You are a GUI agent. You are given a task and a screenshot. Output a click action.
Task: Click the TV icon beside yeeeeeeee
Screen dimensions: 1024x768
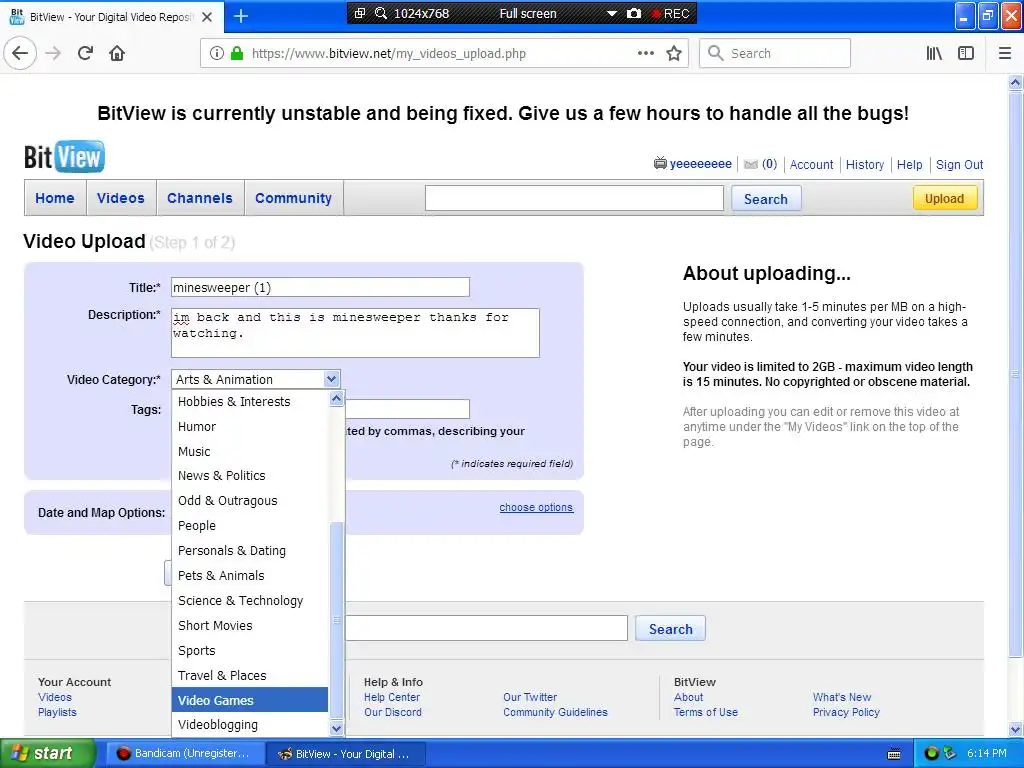coord(660,163)
